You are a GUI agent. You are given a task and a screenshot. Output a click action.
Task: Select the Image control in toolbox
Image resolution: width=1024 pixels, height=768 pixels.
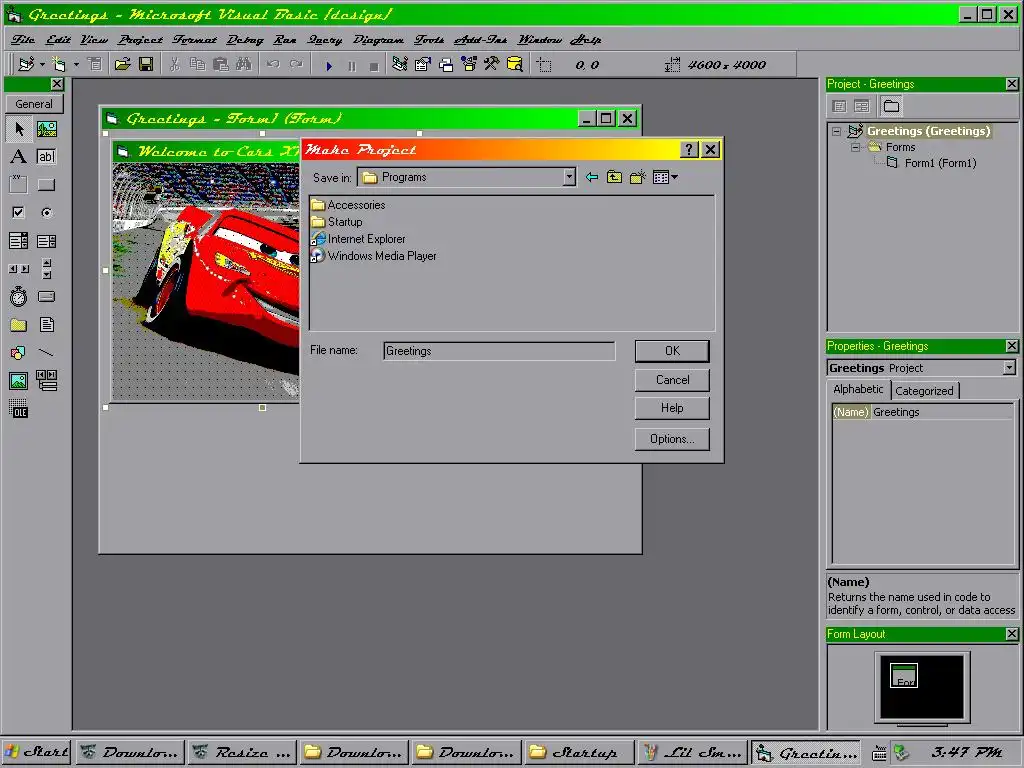(19, 381)
